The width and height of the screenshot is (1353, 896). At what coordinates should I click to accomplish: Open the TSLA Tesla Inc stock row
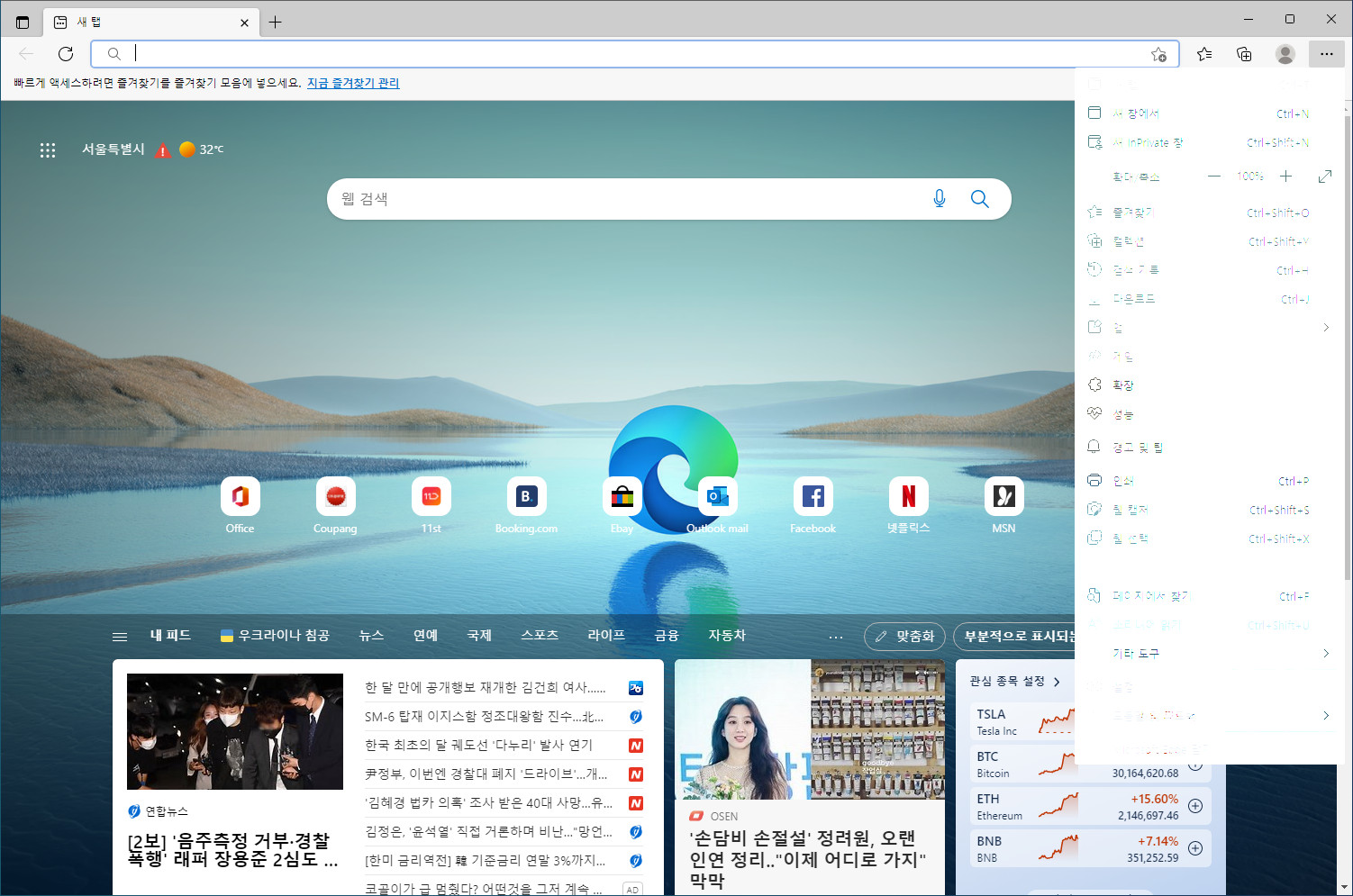pos(1024,721)
